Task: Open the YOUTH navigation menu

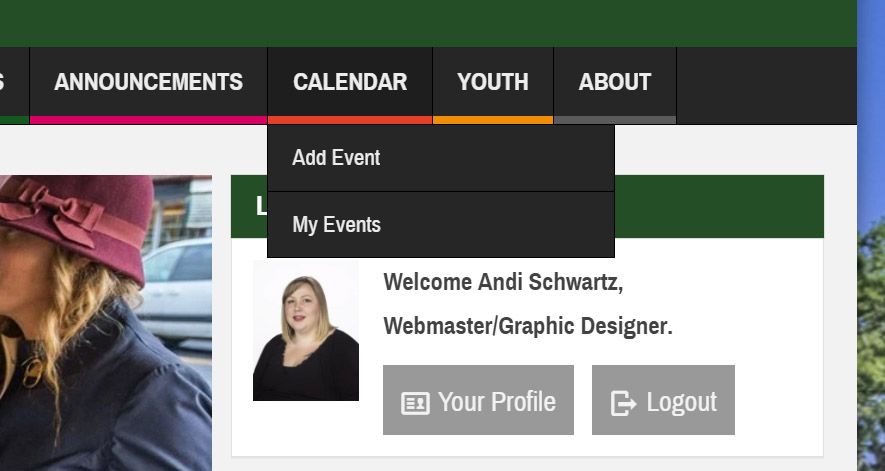Action: 493,82
